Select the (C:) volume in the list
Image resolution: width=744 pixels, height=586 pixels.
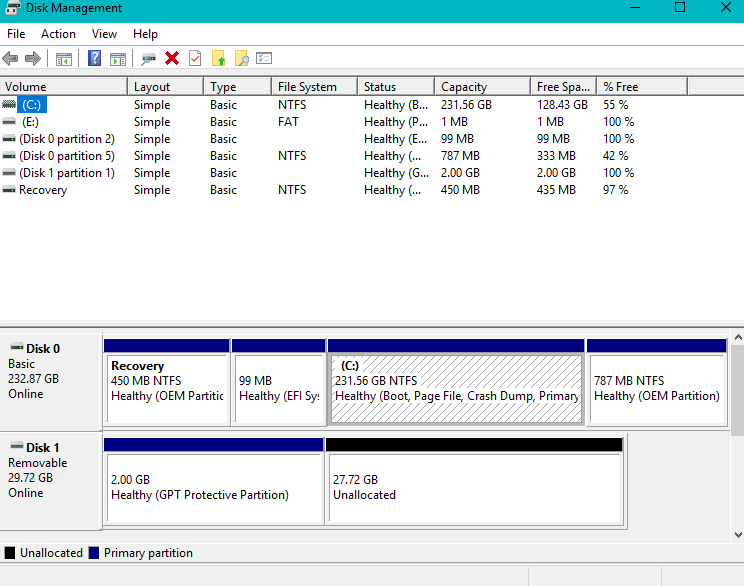click(x=32, y=104)
